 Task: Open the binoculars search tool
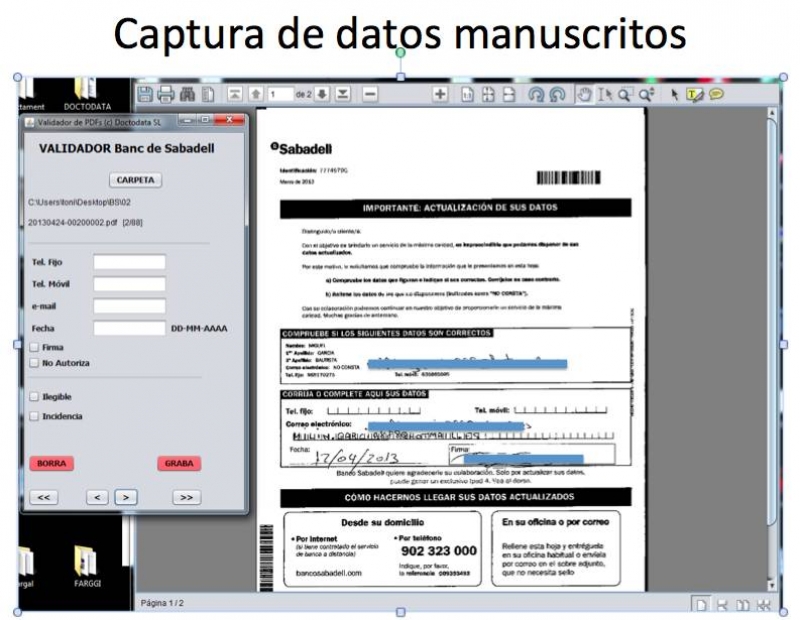(x=187, y=94)
